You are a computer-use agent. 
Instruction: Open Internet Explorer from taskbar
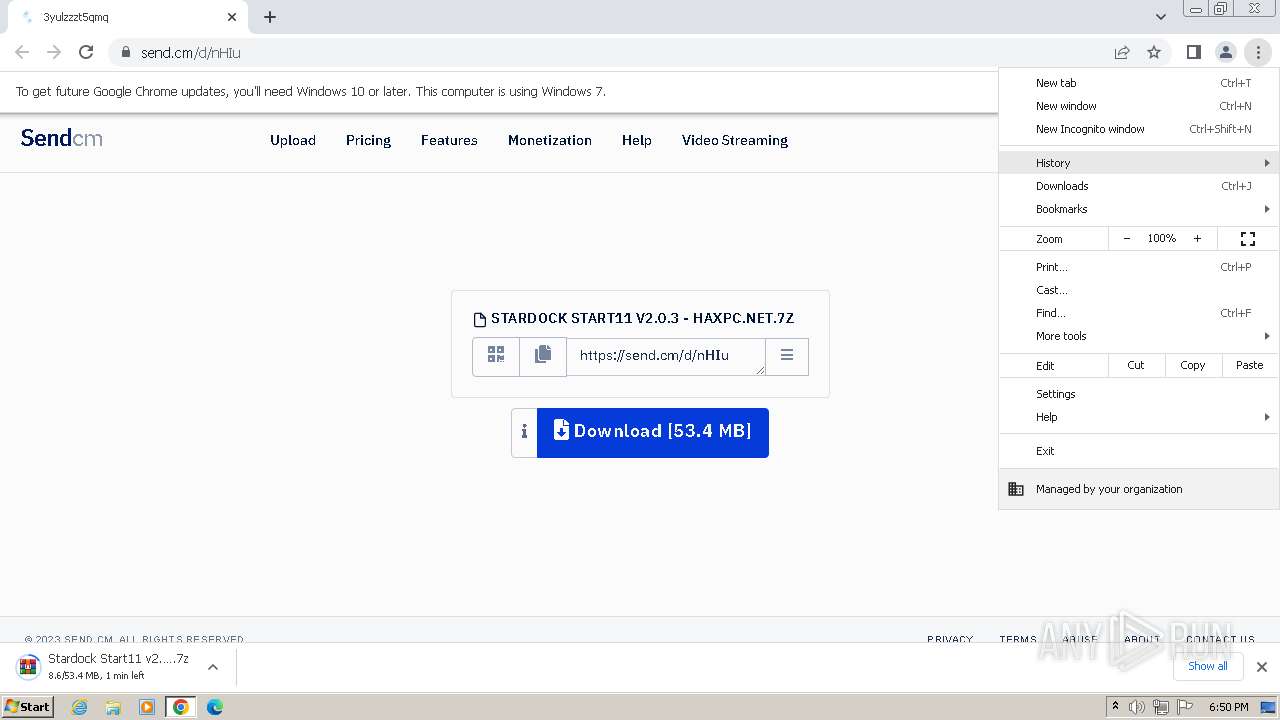(x=80, y=707)
